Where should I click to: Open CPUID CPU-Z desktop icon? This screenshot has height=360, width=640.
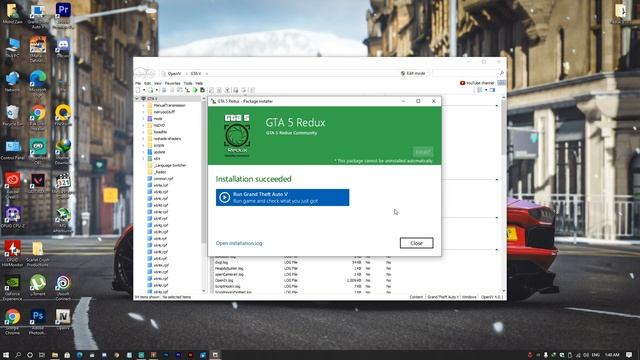click(13, 218)
